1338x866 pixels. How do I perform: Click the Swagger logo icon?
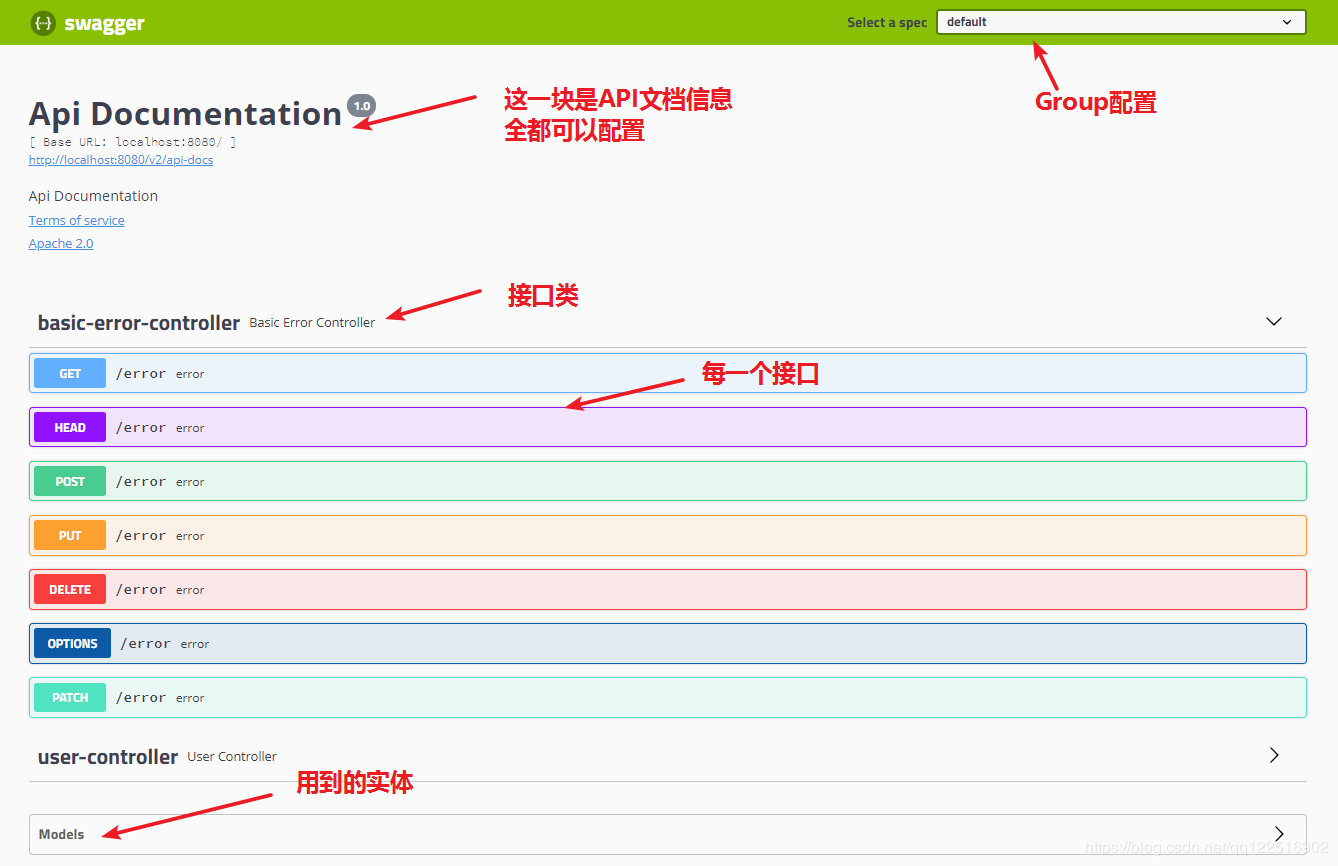[43, 22]
